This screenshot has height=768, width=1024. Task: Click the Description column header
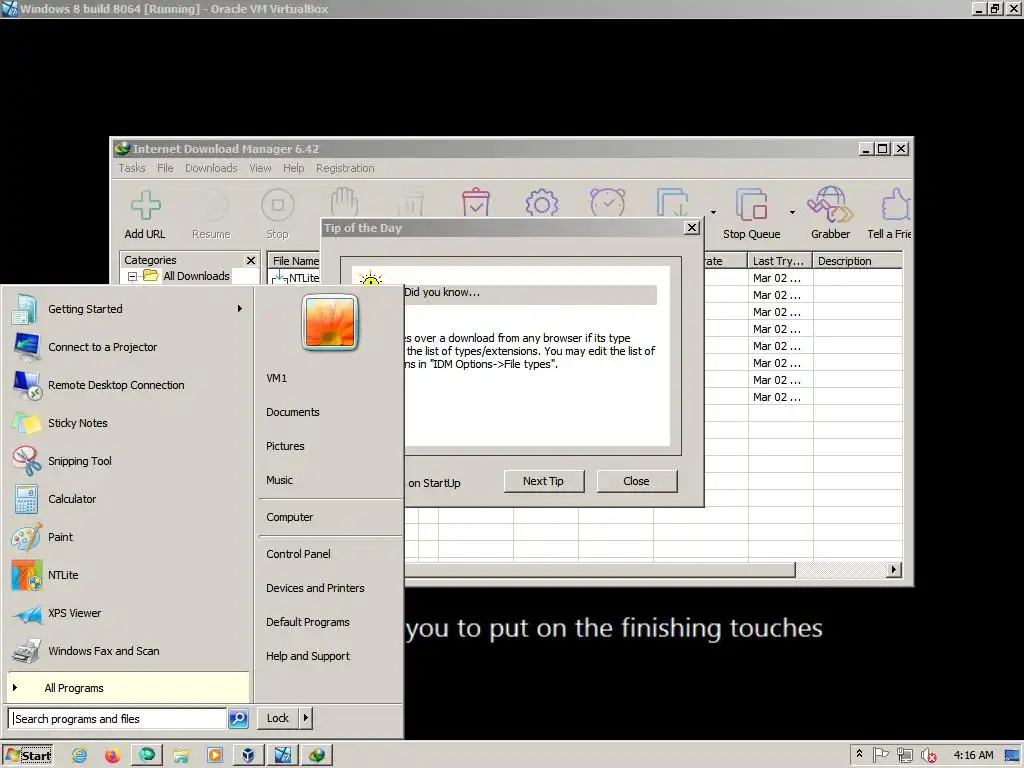click(x=857, y=261)
